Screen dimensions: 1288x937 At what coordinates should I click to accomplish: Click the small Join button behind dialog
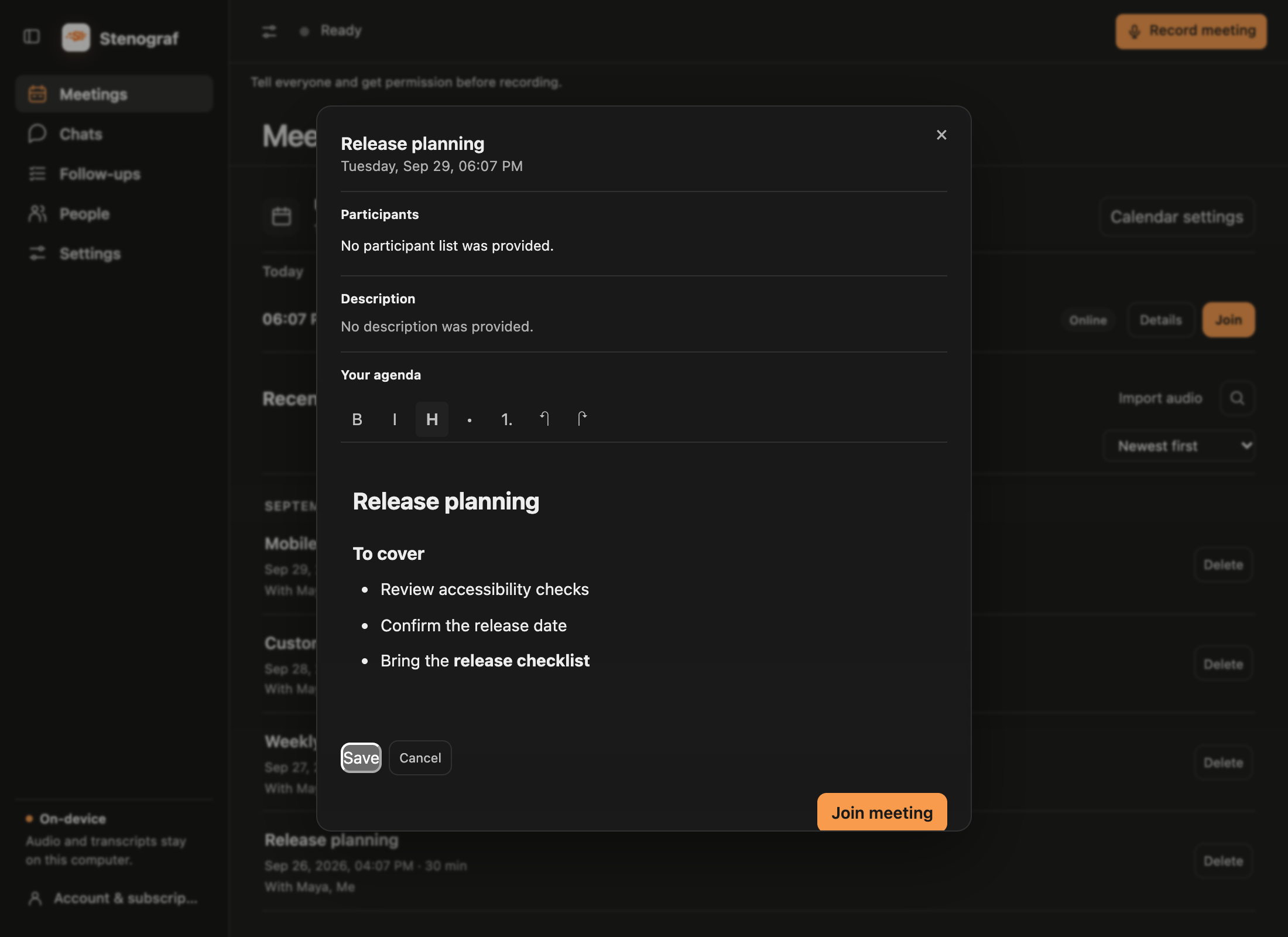(x=1228, y=320)
